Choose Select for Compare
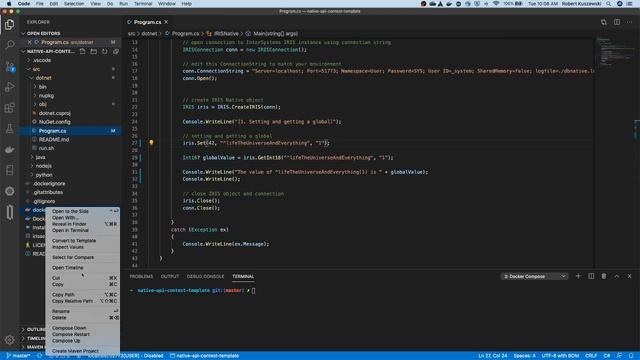 83,257
